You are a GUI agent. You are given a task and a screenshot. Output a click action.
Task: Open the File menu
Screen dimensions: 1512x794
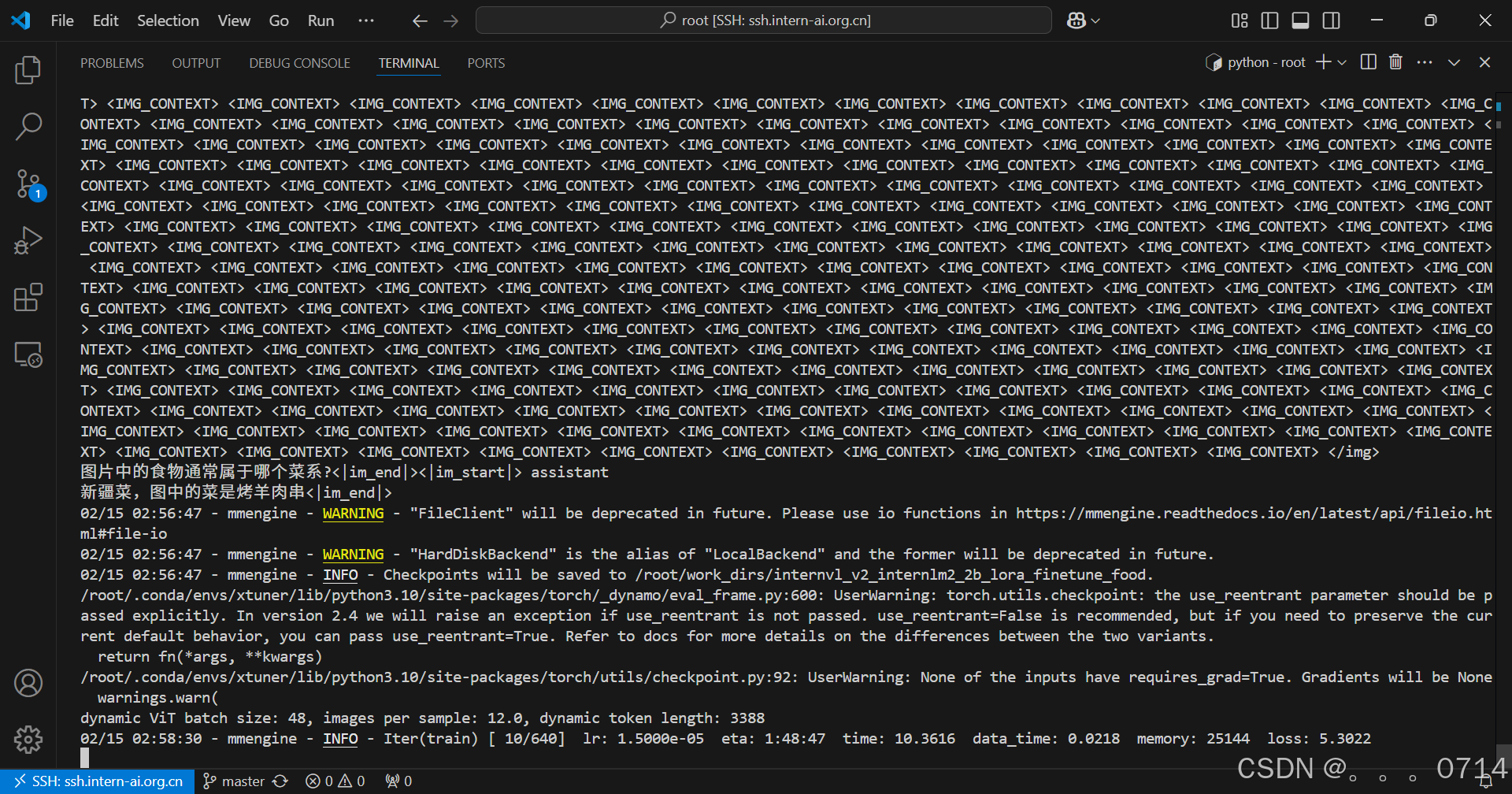pos(62,20)
